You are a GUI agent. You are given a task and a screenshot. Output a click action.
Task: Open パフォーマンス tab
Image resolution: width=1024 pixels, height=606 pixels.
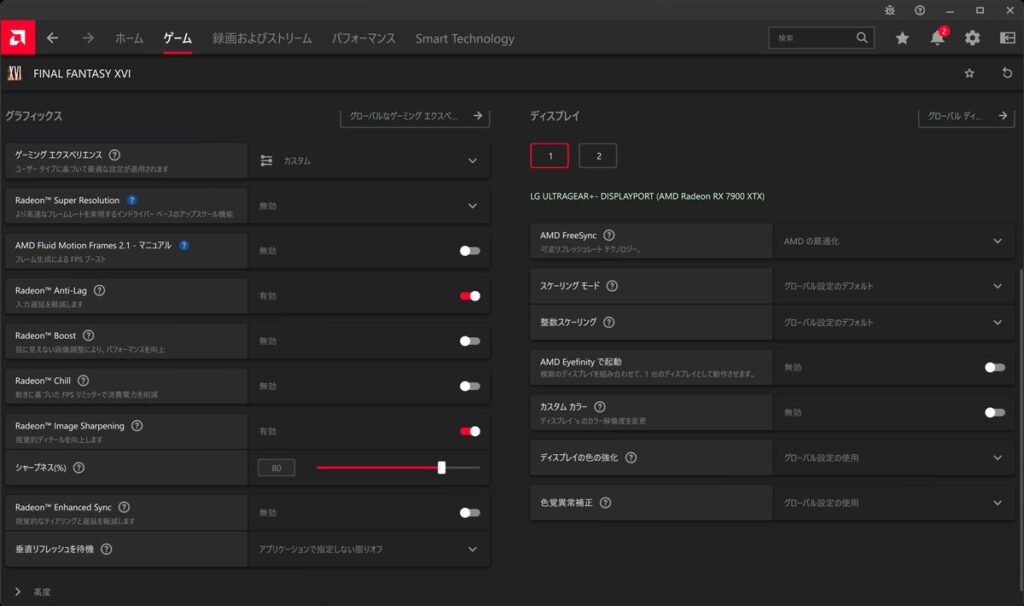364,39
